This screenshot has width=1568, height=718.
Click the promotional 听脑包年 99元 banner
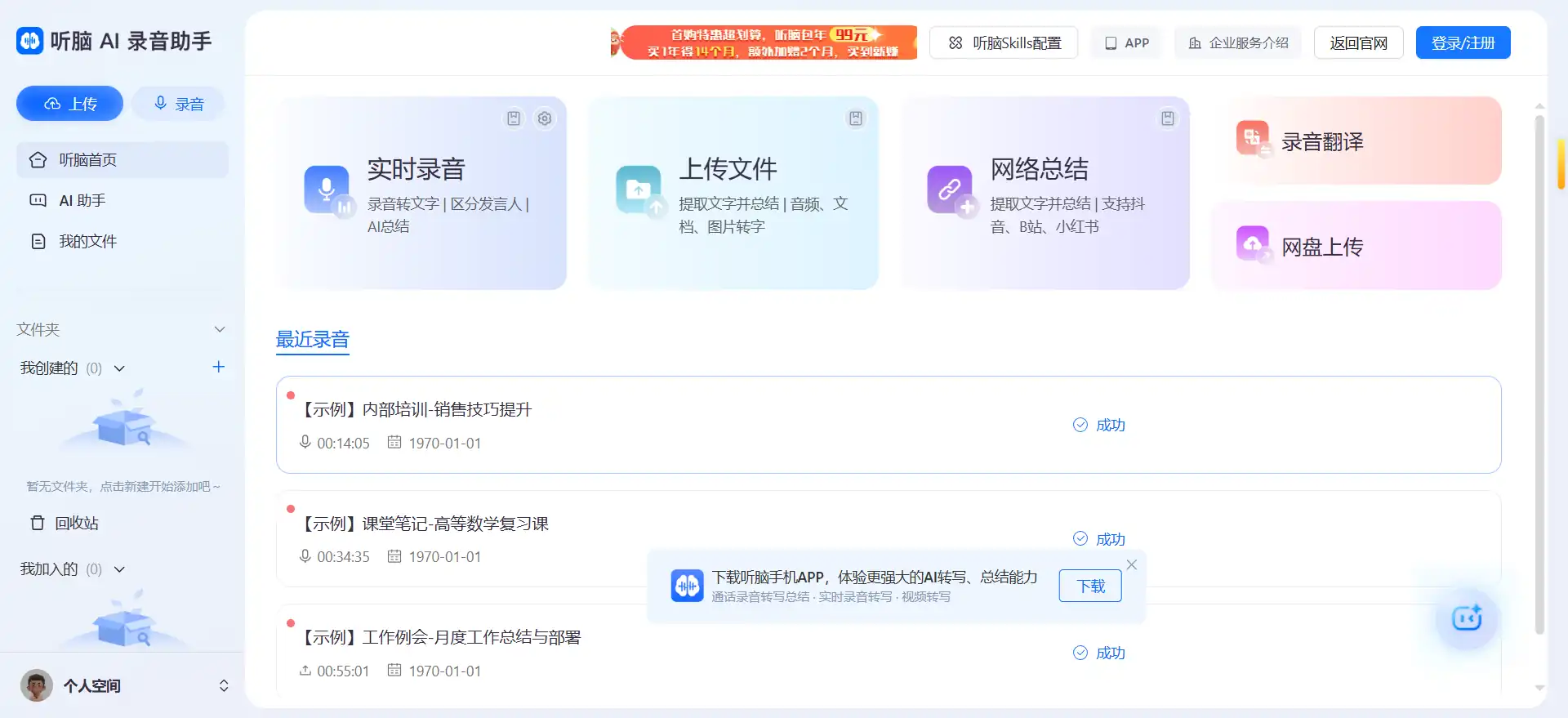pyautogui.click(x=764, y=42)
